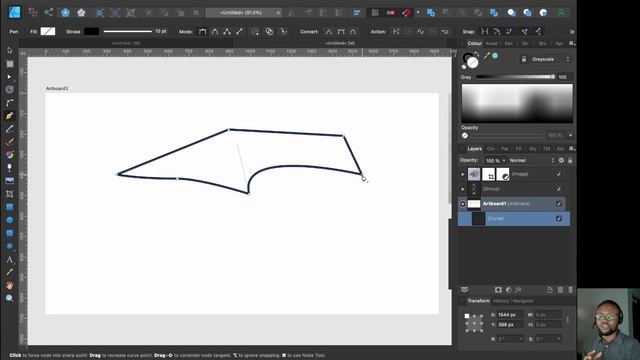
Task: Expand the Group layer
Action: pyautogui.click(x=463, y=189)
